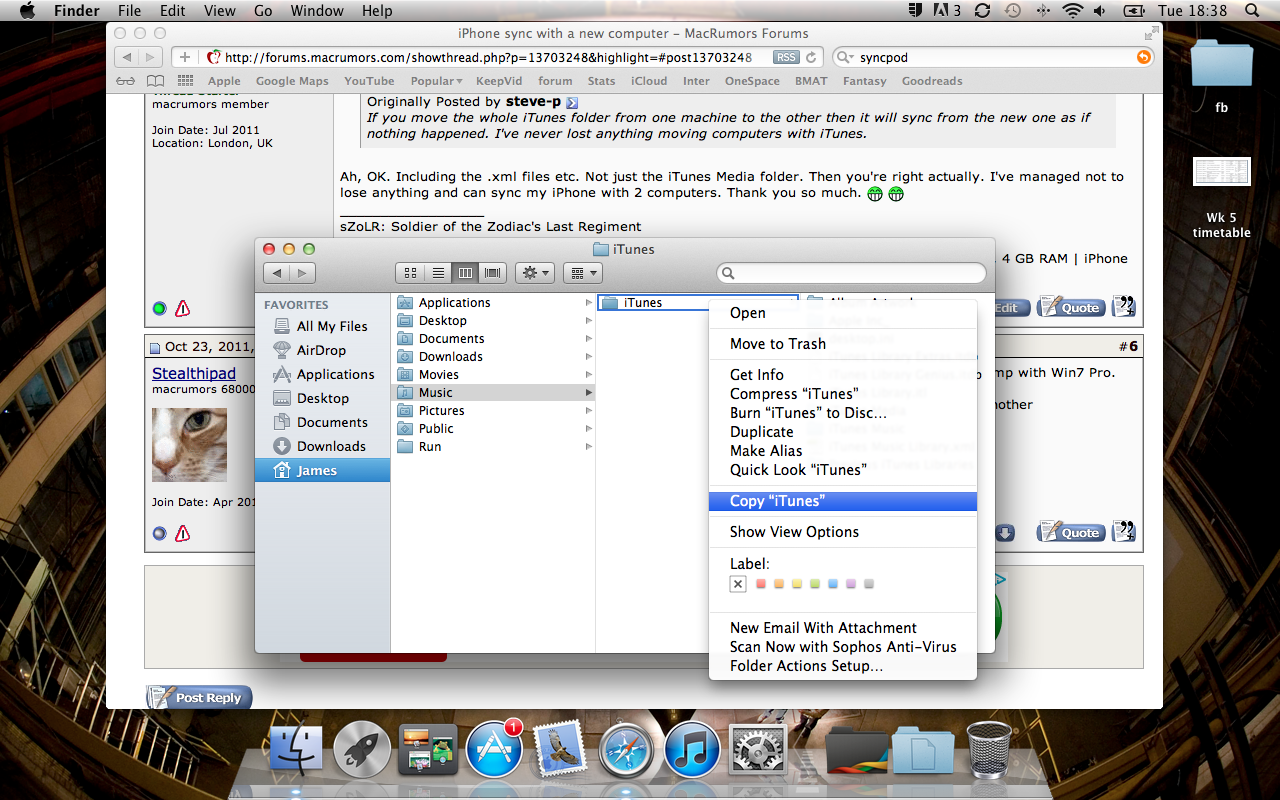Open Finder from the Dock
The height and width of the screenshot is (800, 1280).
pos(297,750)
